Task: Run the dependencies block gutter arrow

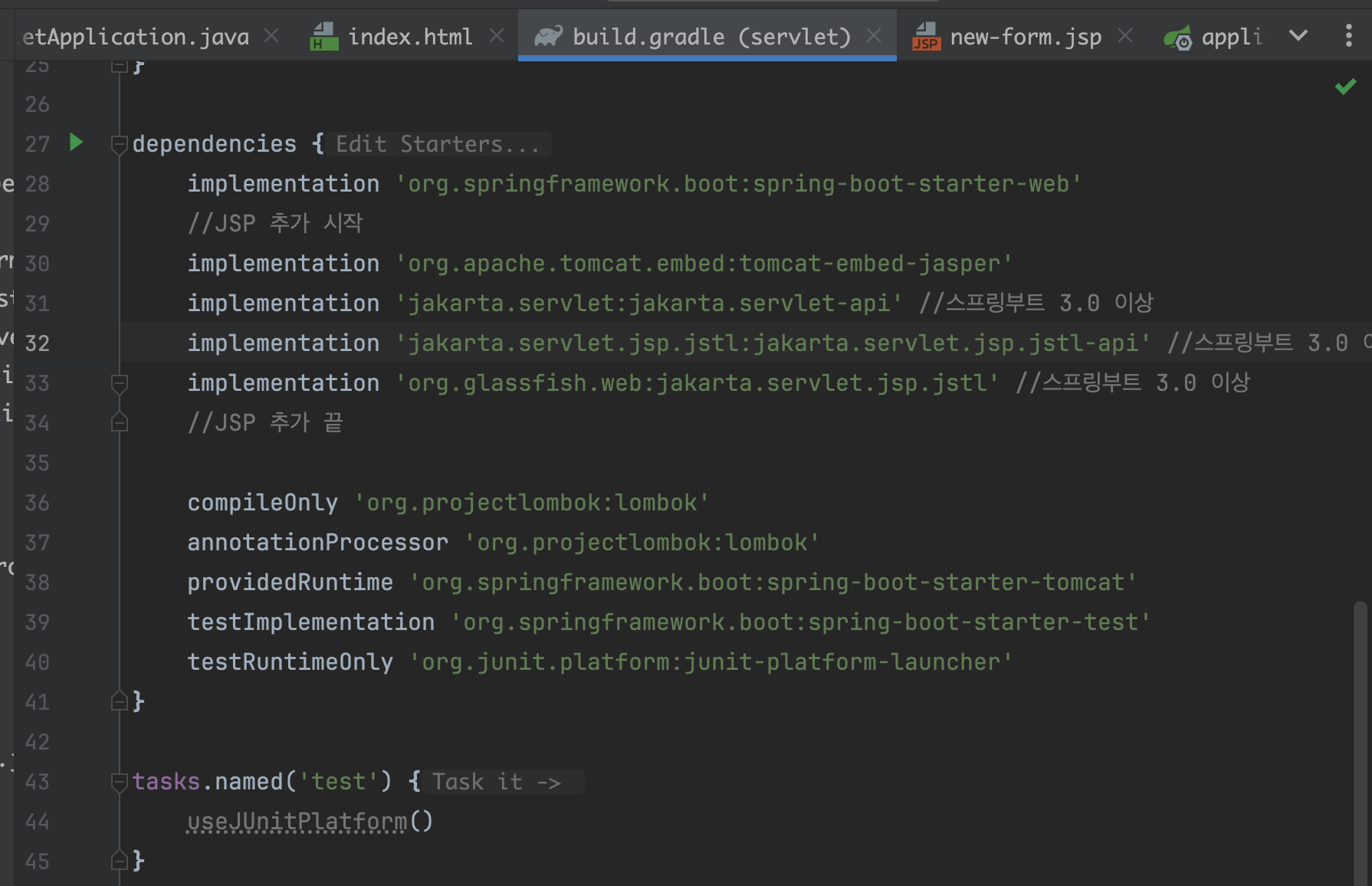Action: (76, 143)
